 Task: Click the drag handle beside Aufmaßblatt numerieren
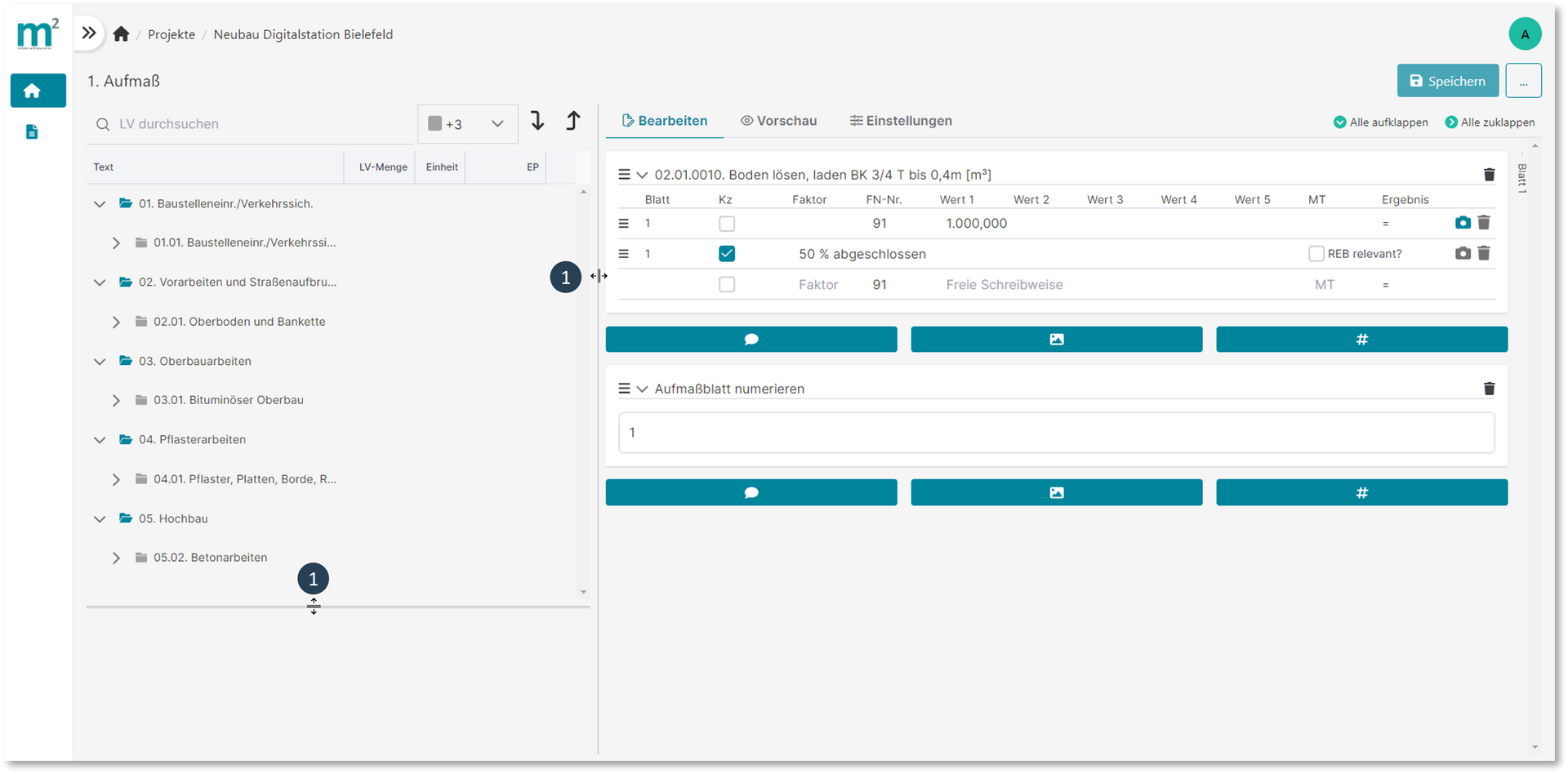click(624, 389)
